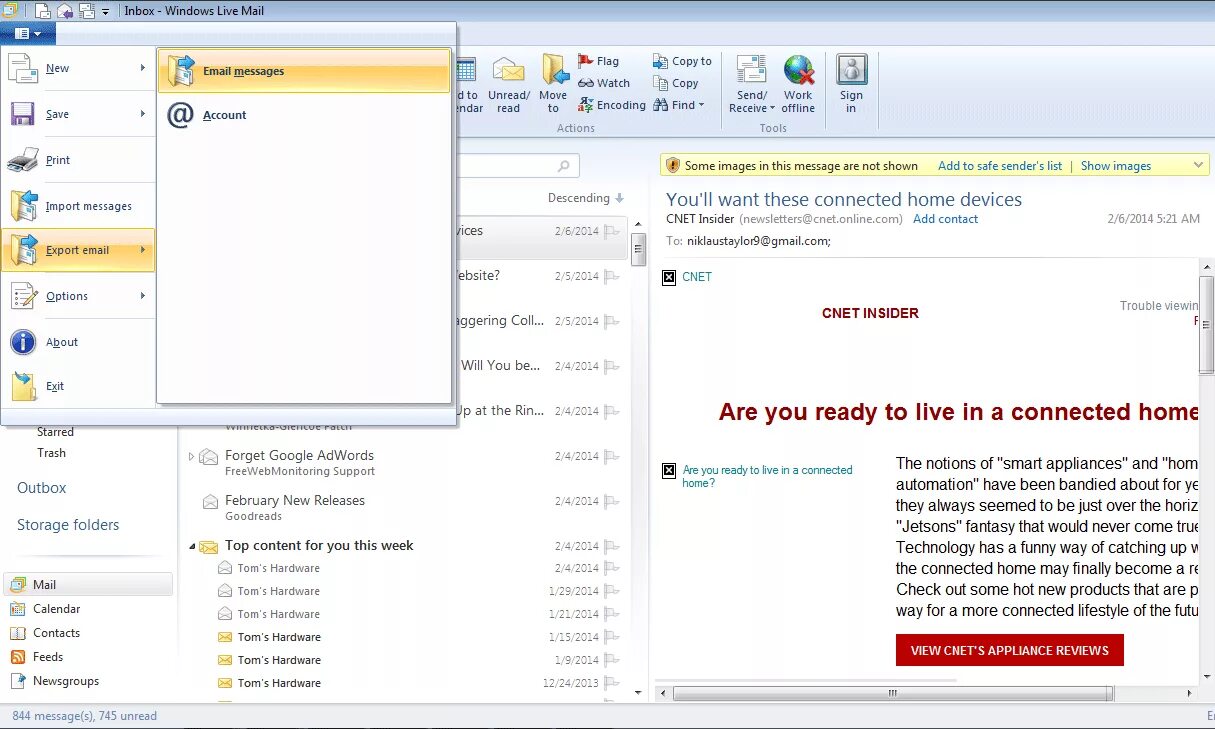Image resolution: width=1215 pixels, height=729 pixels.
Task: Select Email messages export option
Action: coord(304,71)
